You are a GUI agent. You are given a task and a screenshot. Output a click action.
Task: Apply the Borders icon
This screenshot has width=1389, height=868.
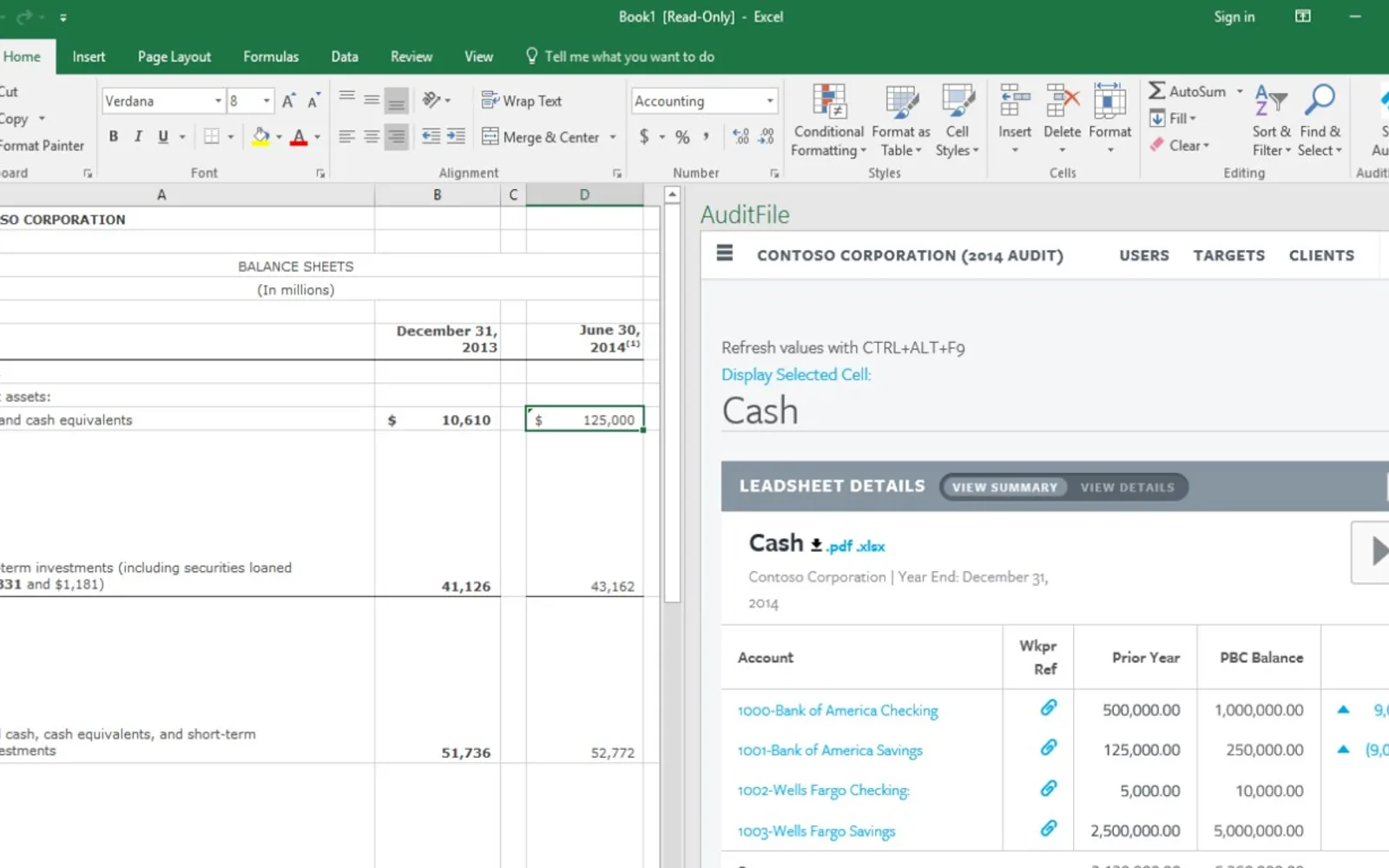(x=211, y=136)
